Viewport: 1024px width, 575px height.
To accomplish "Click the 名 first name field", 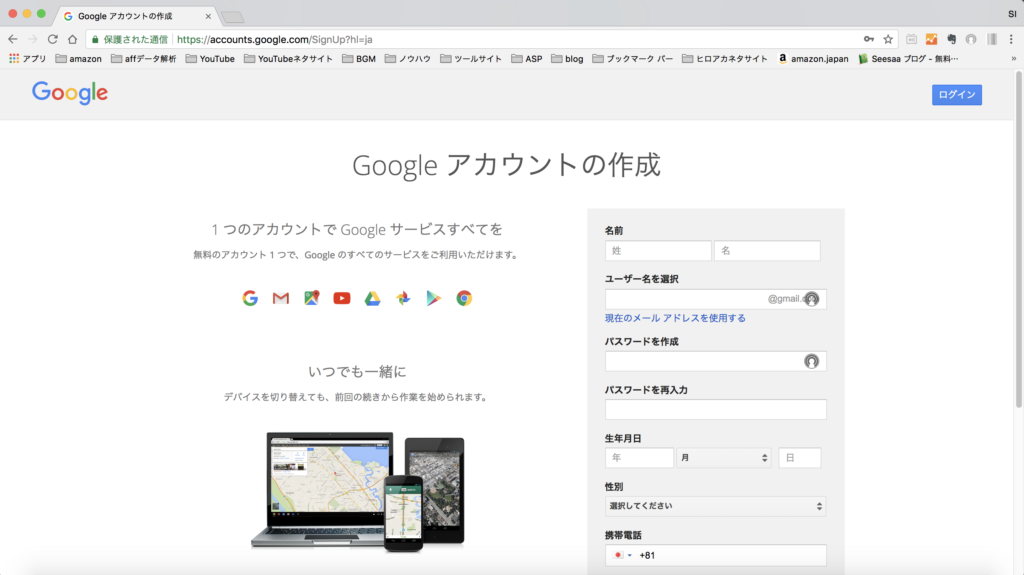I will click(x=767, y=251).
